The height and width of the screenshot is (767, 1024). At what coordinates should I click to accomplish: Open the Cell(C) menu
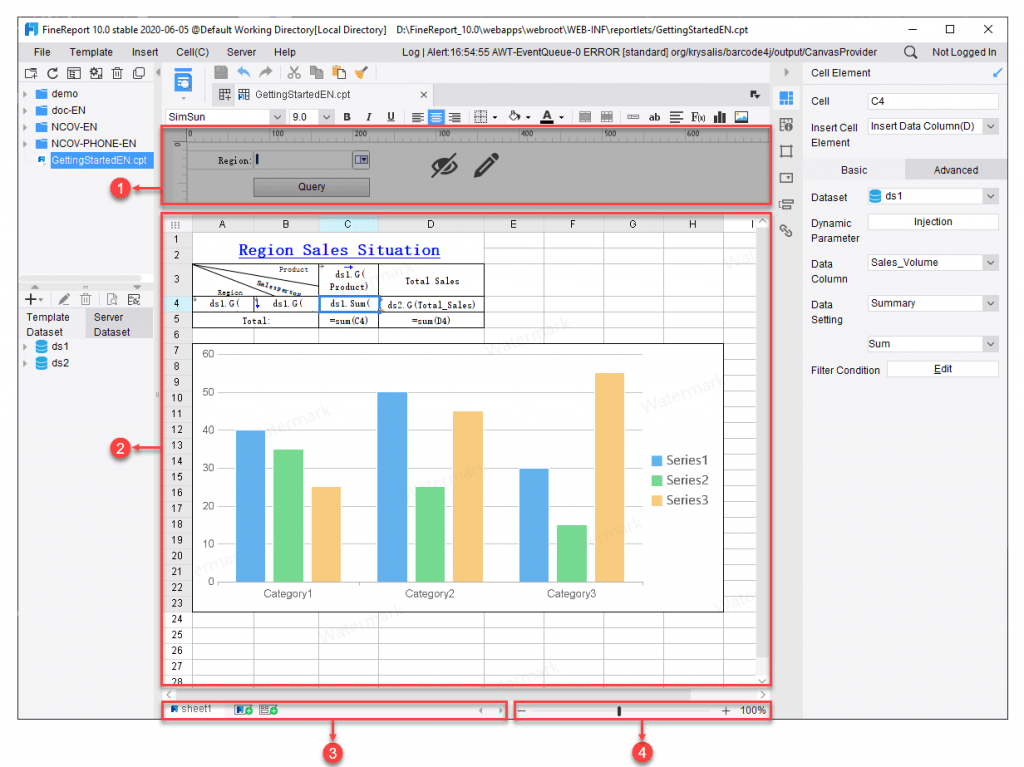pos(192,52)
